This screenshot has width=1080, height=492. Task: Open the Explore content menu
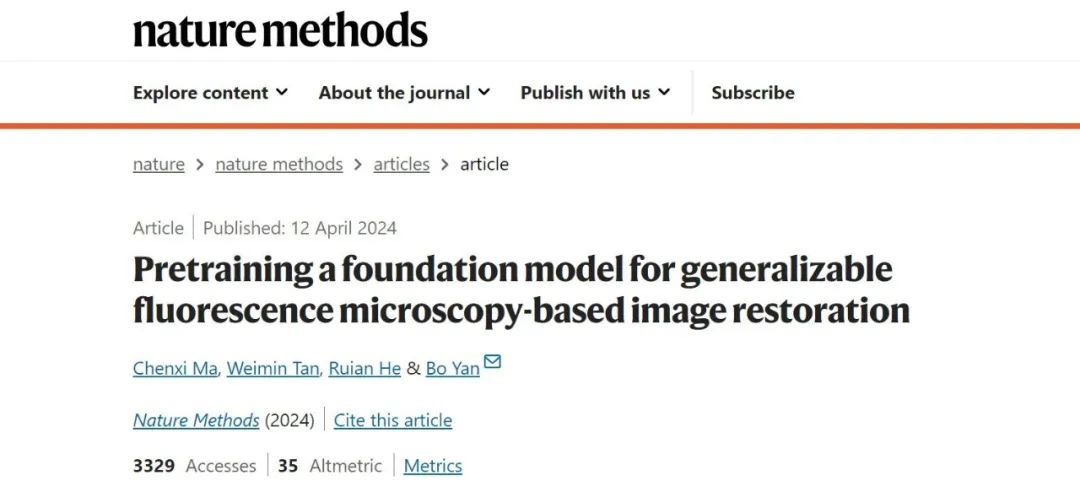tap(210, 92)
